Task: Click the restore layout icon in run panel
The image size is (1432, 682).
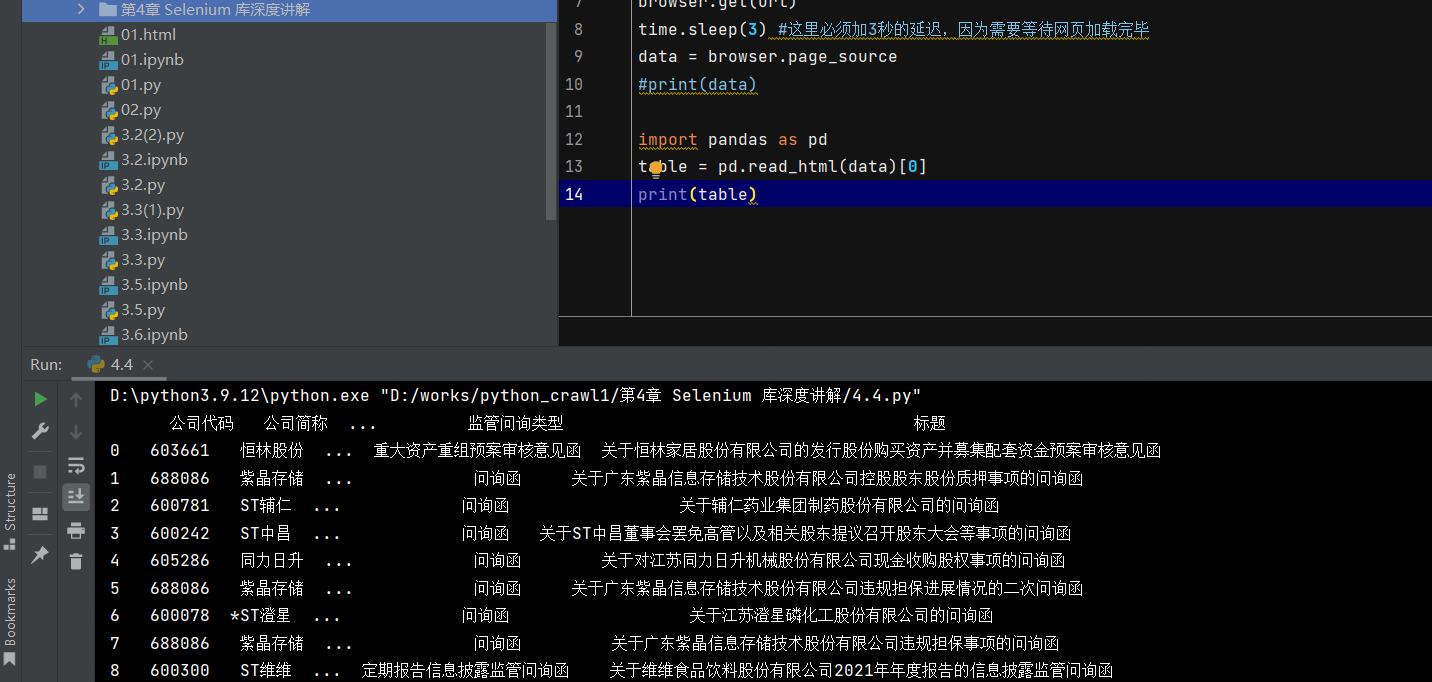Action: [40, 511]
